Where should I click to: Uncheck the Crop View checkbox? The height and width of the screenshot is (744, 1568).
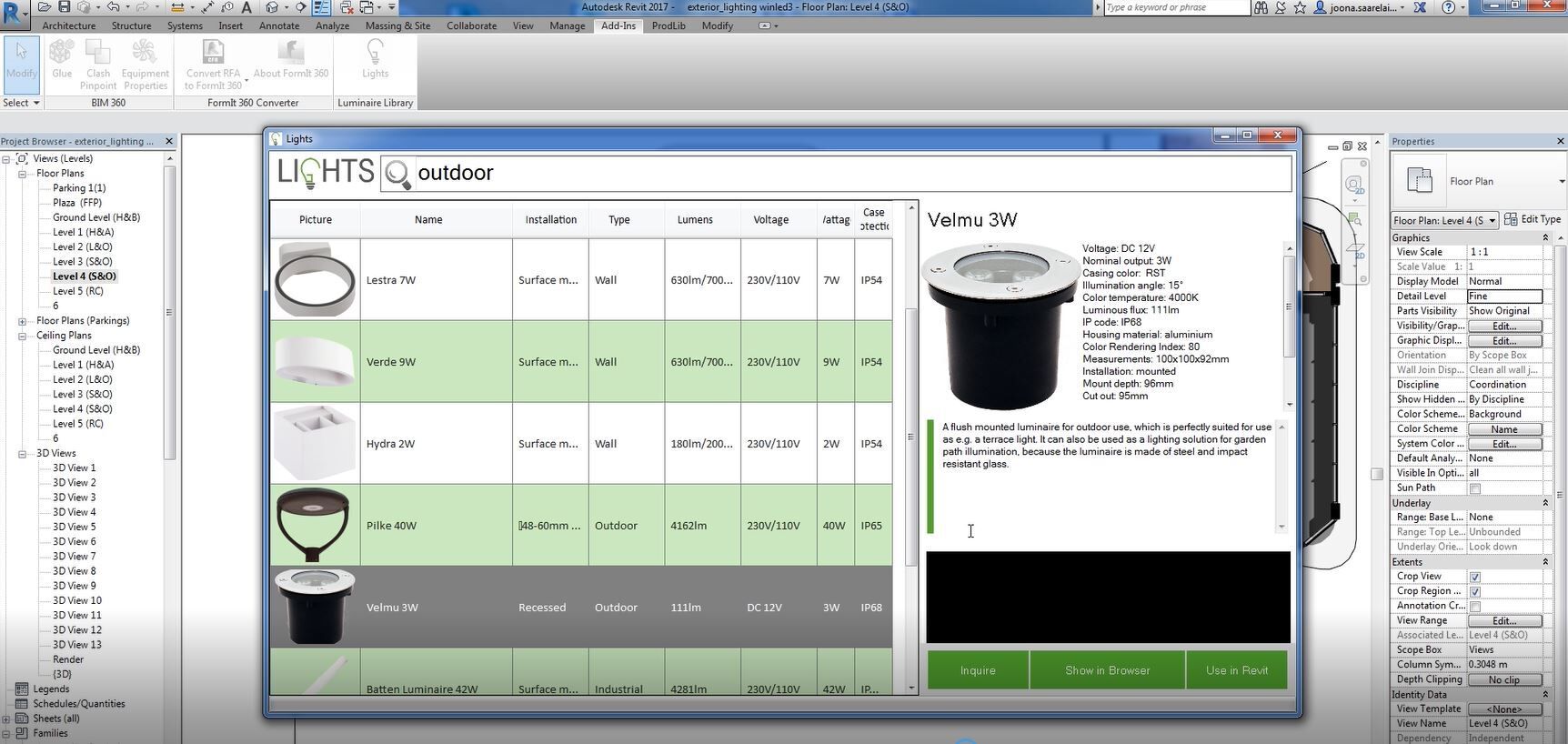click(1475, 577)
